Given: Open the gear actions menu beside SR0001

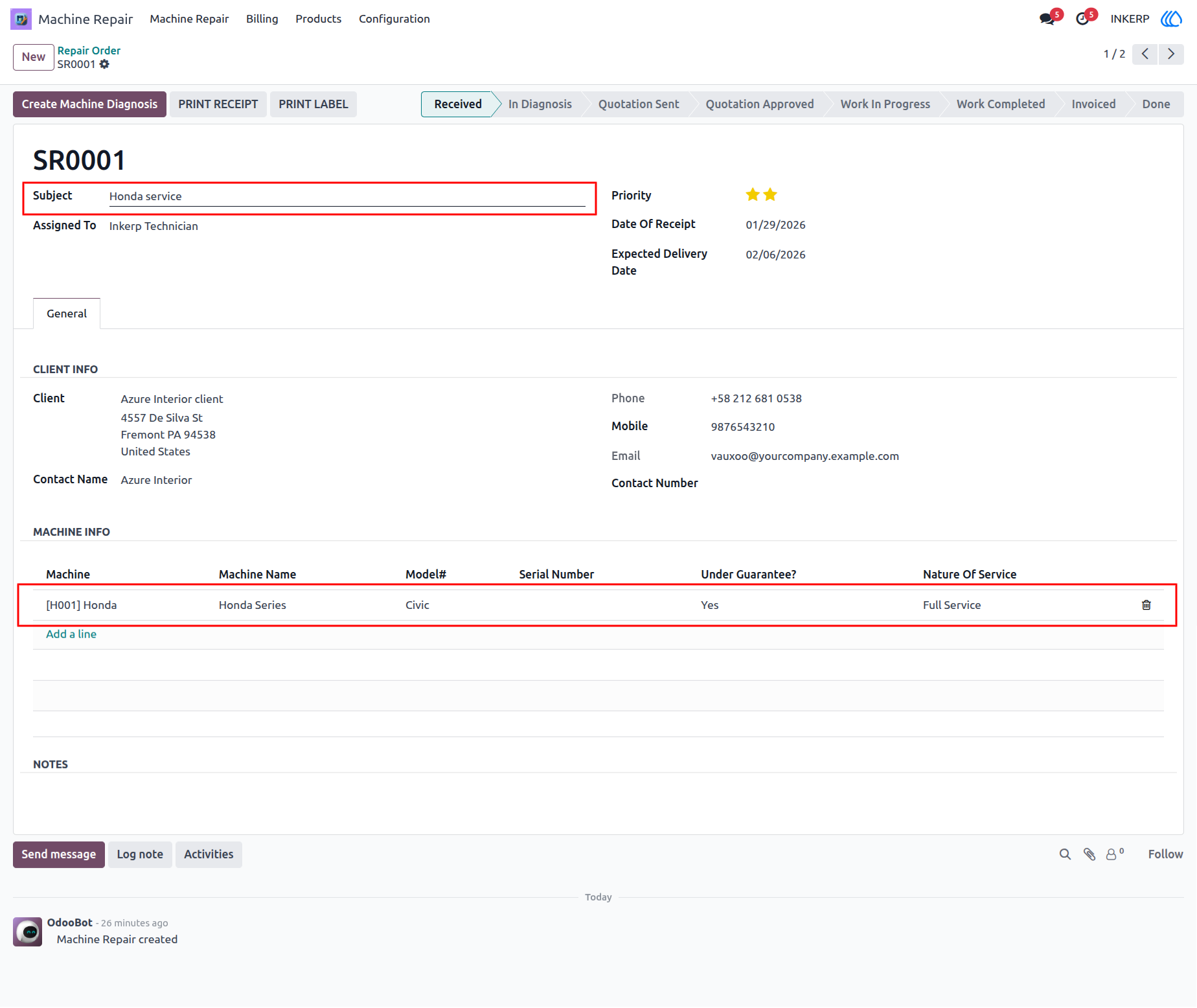Looking at the screenshot, I should click(104, 64).
